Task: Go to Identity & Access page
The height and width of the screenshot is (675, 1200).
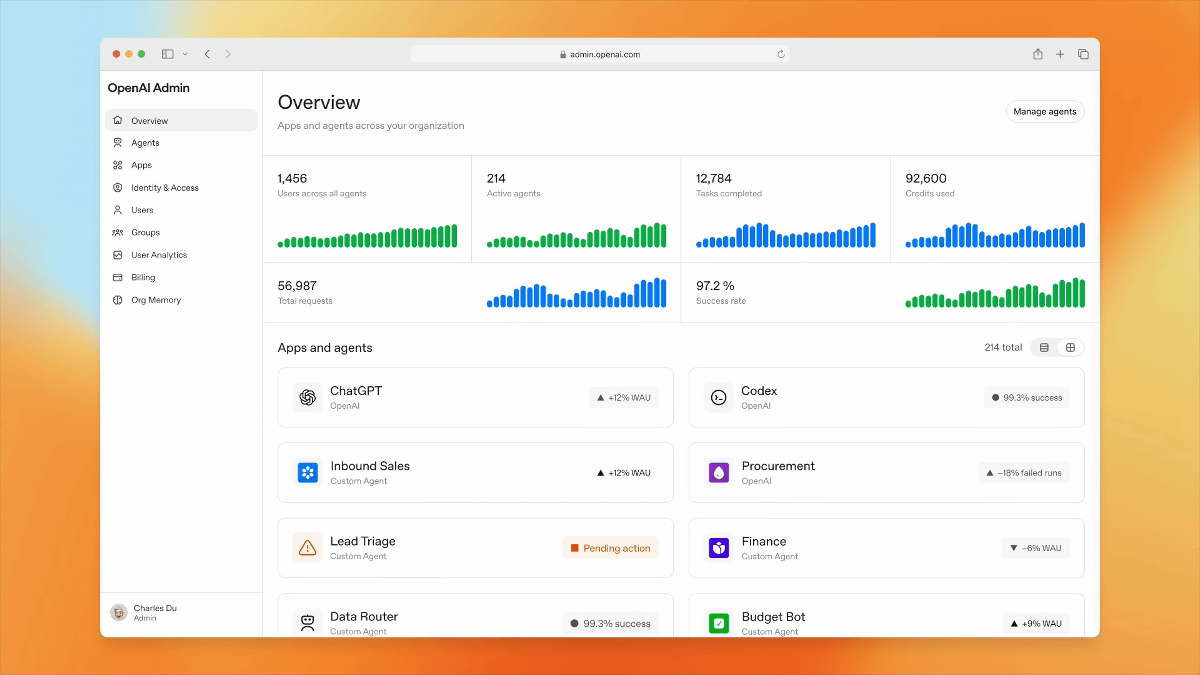Action: [x=164, y=188]
